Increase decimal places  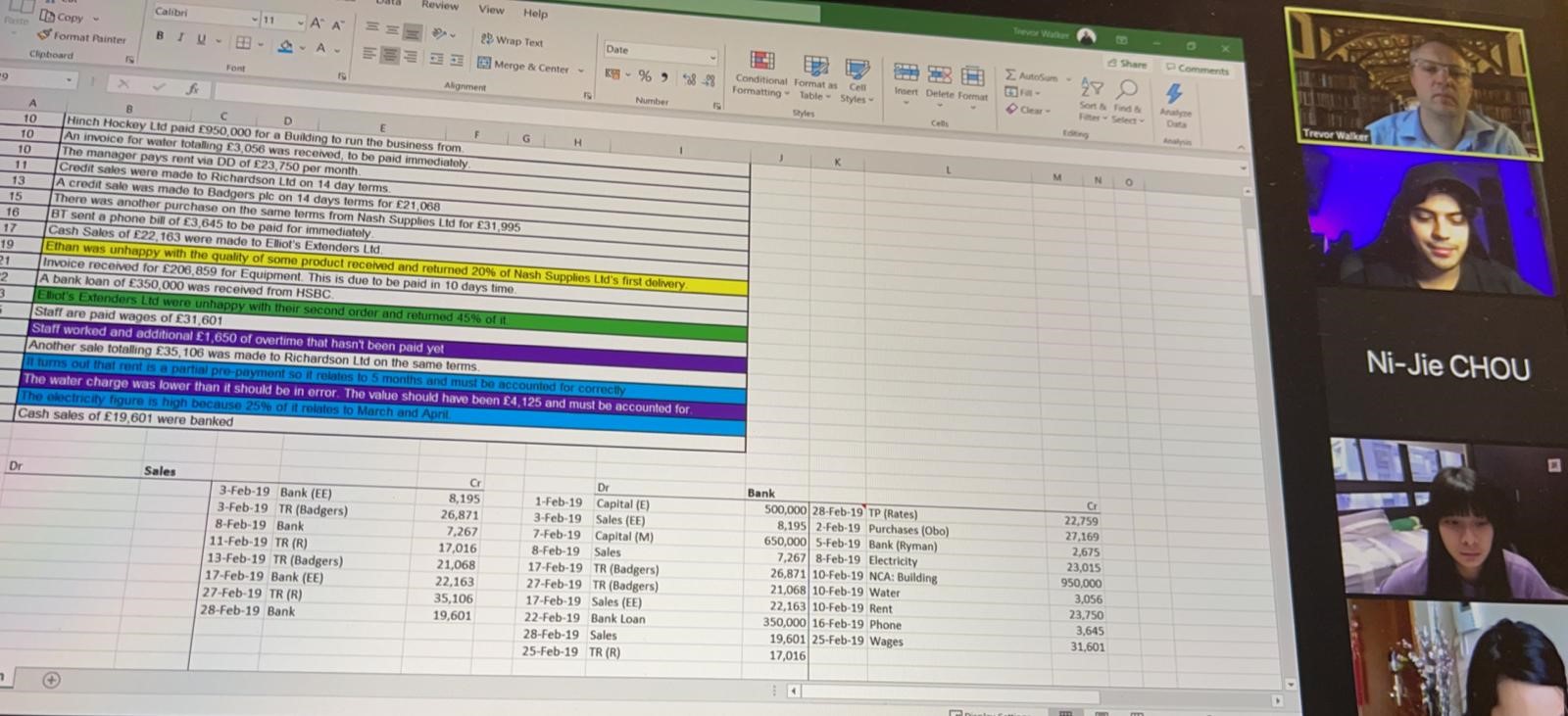point(688,79)
